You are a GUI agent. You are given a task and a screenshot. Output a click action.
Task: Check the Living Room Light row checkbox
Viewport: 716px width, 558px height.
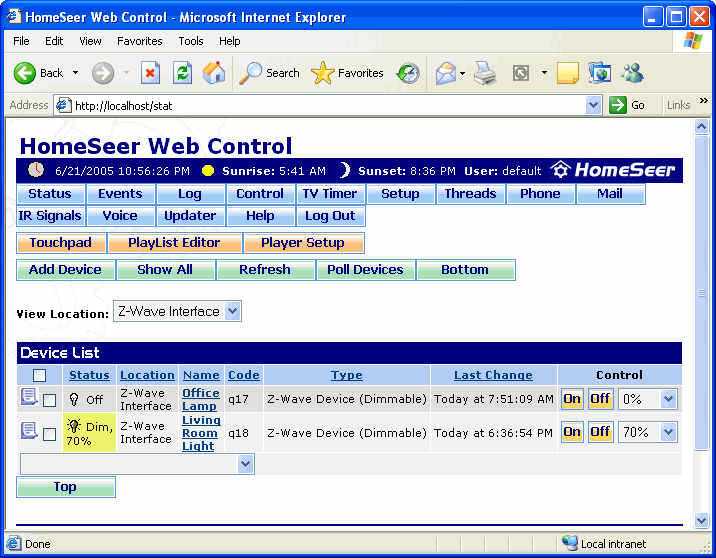point(49,434)
